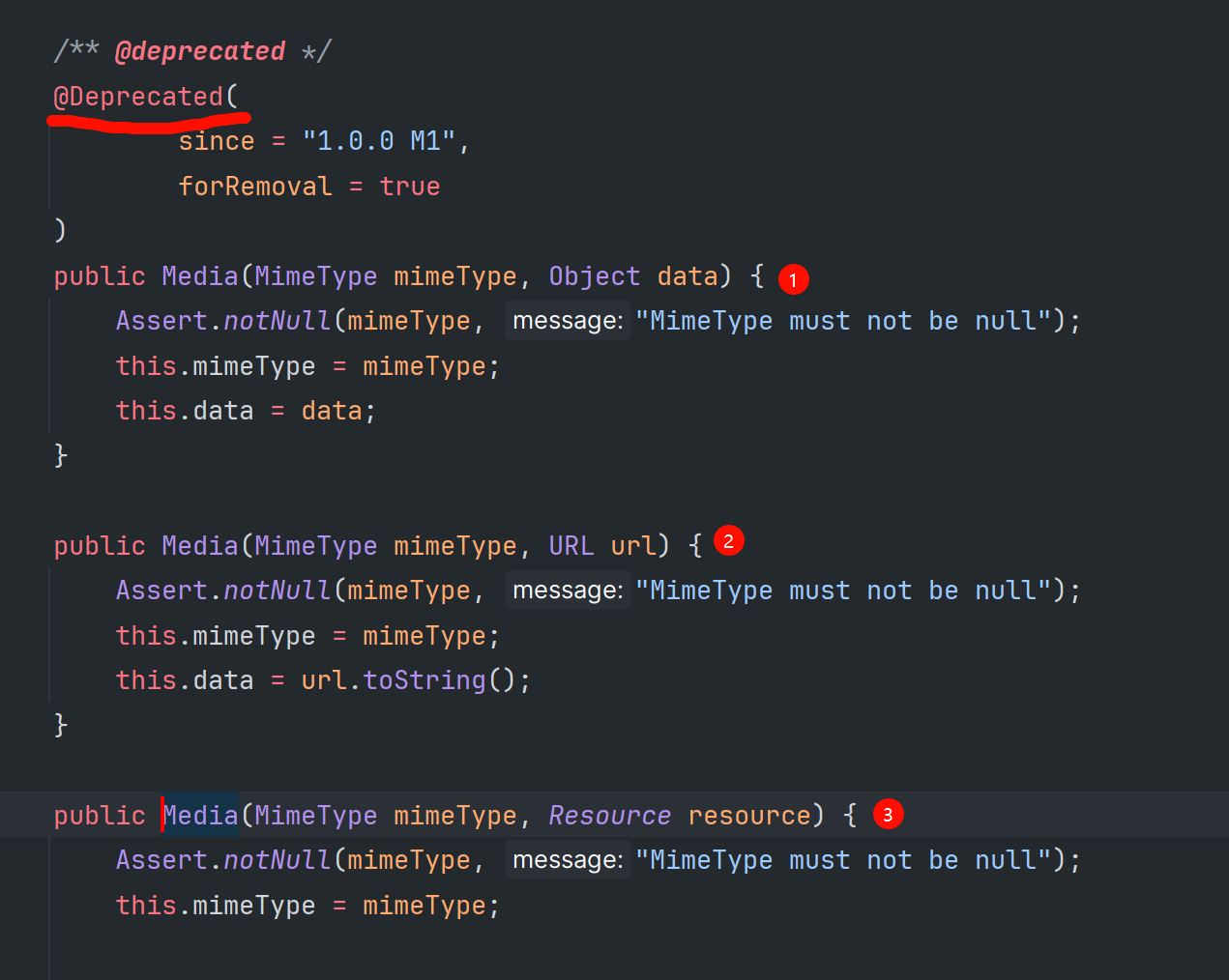Click the URL parameter type
The height and width of the screenshot is (980, 1229).
pos(571,546)
